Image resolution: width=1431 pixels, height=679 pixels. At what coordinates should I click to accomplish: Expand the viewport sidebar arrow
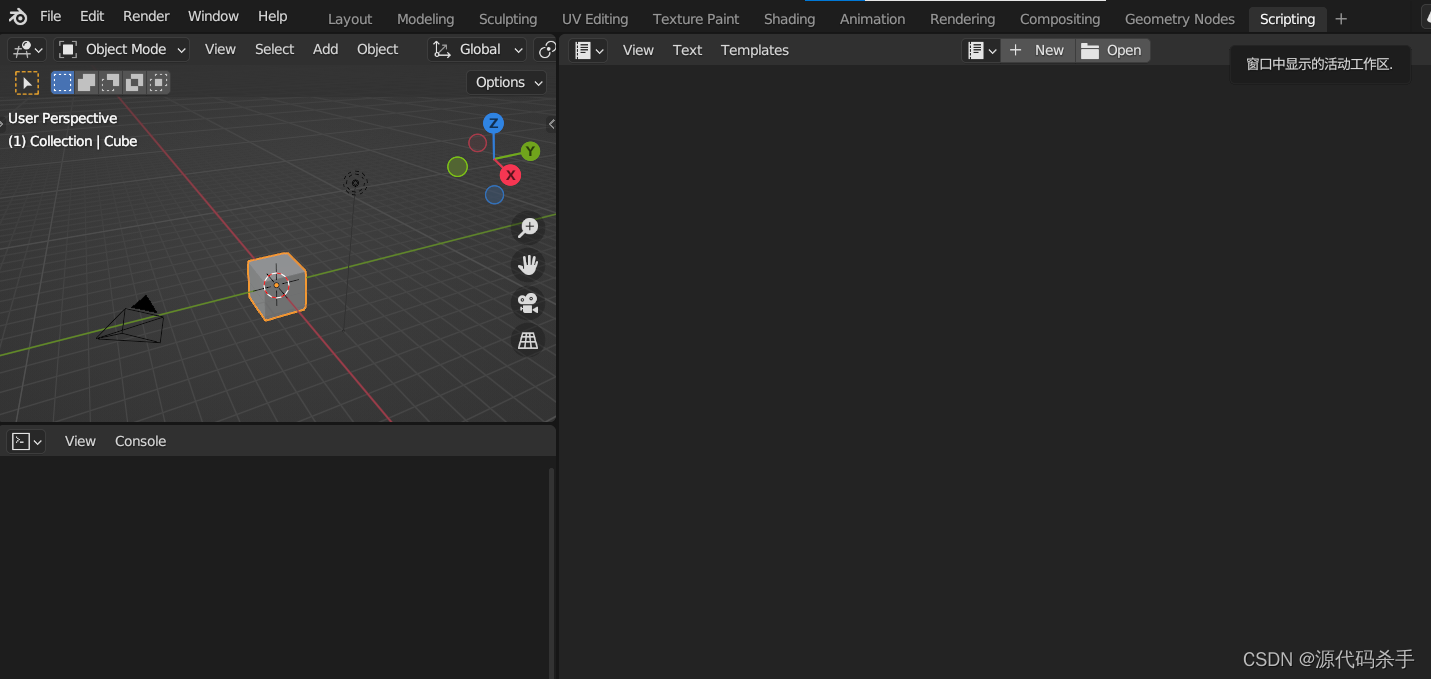551,124
